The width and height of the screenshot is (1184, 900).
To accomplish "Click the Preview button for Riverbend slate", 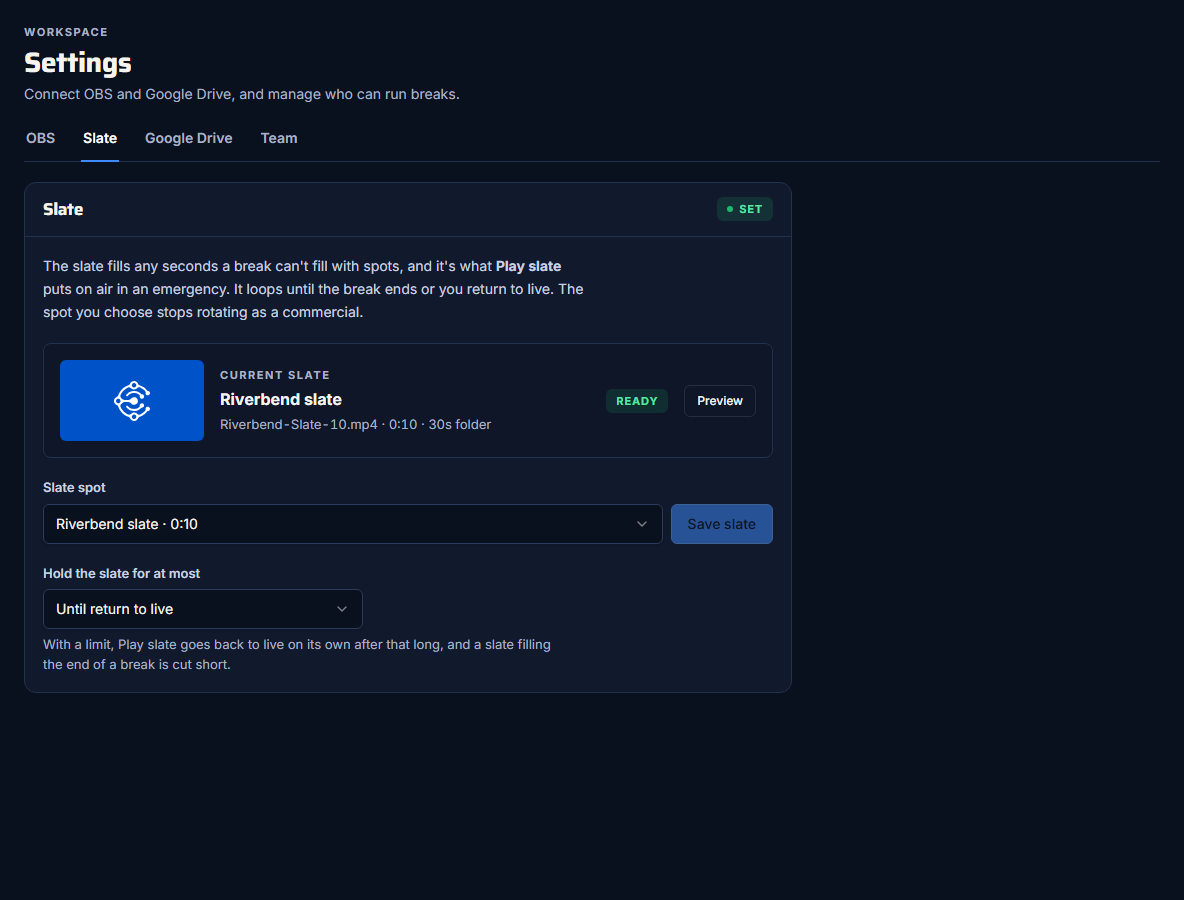I will pos(720,401).
